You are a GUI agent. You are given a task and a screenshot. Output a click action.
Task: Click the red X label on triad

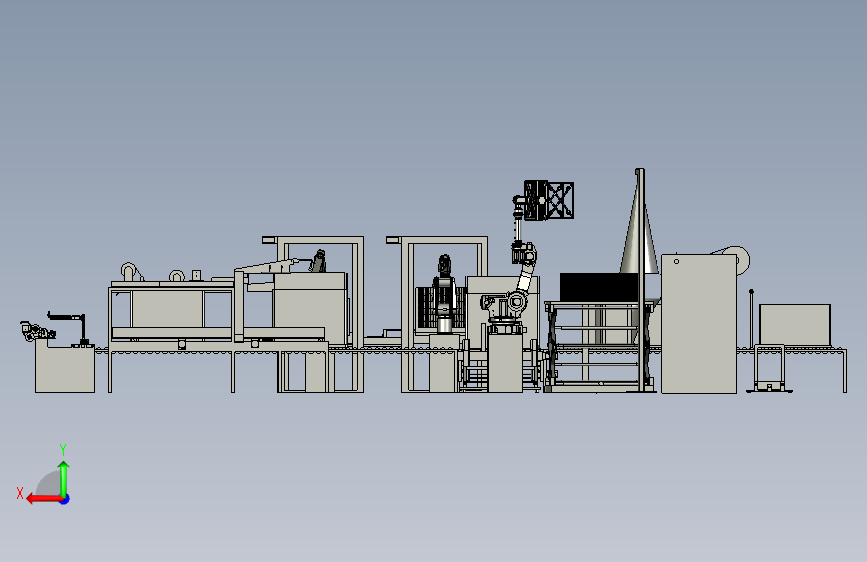pos(20,493)
